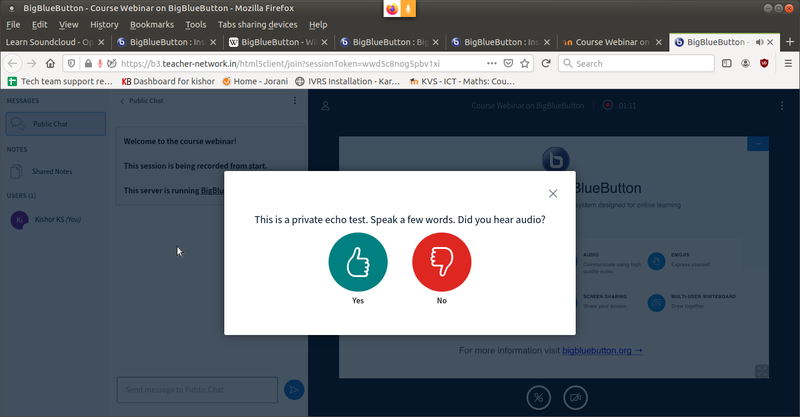
Task: Collapse the Public Chat panel back arrow
Action: [122, 101]
